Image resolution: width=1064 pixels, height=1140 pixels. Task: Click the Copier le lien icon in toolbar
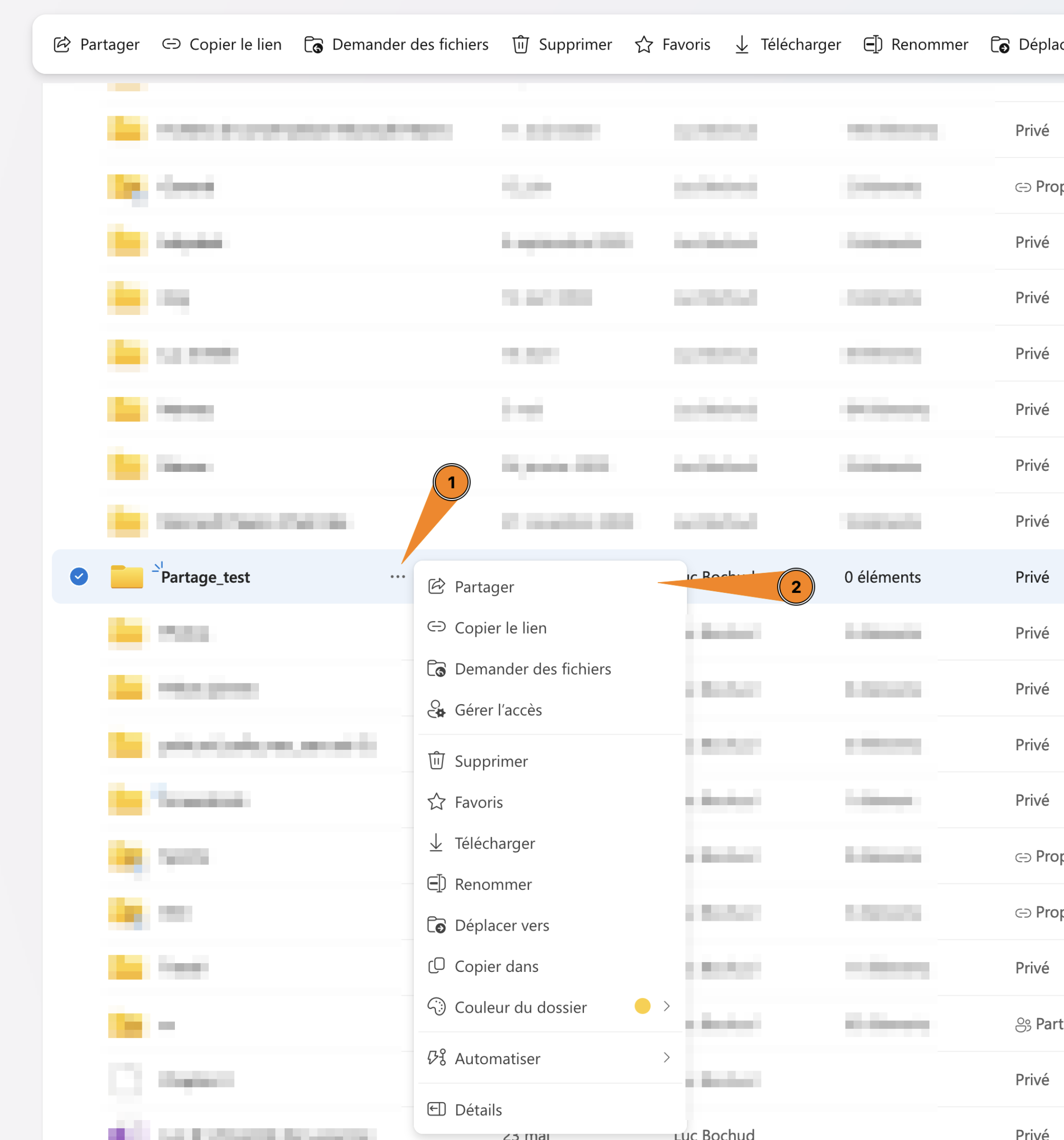(x=171, y=44)
